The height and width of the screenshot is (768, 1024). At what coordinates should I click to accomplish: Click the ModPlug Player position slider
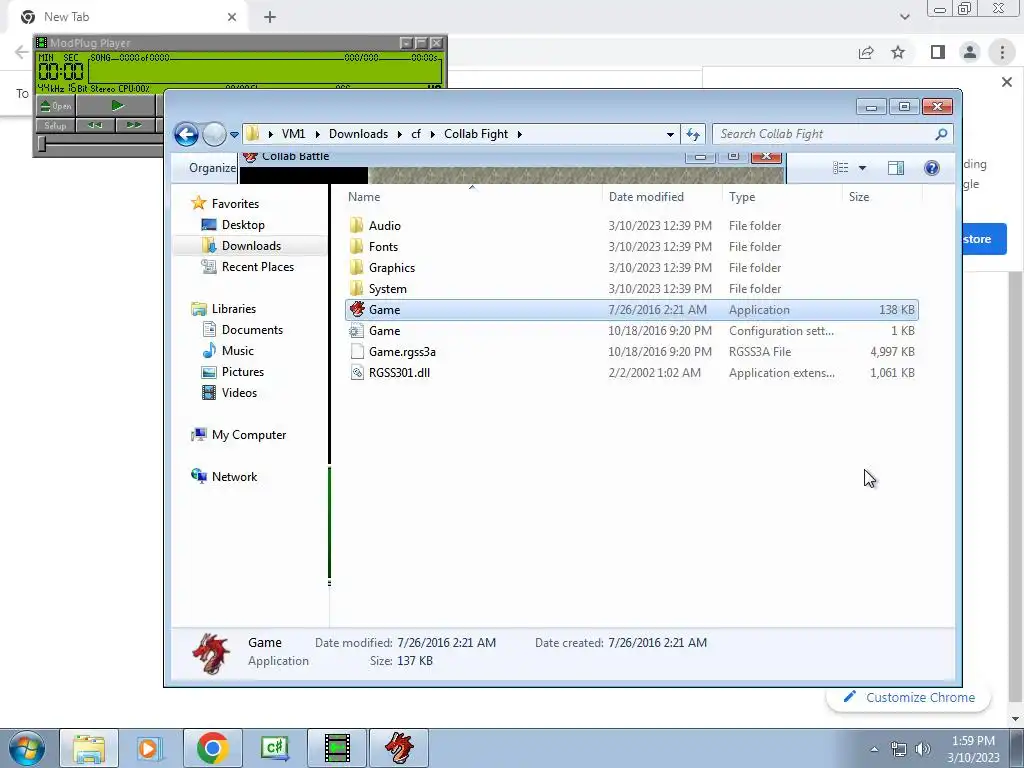coord(42,144)
